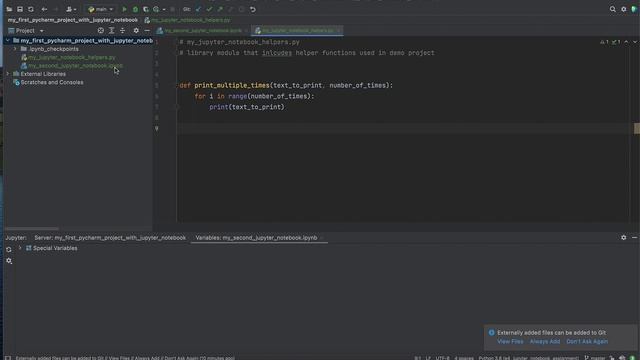640x360 pixels.
Task: Collapse all nodes in Project panel
Action: click(122, 31)
